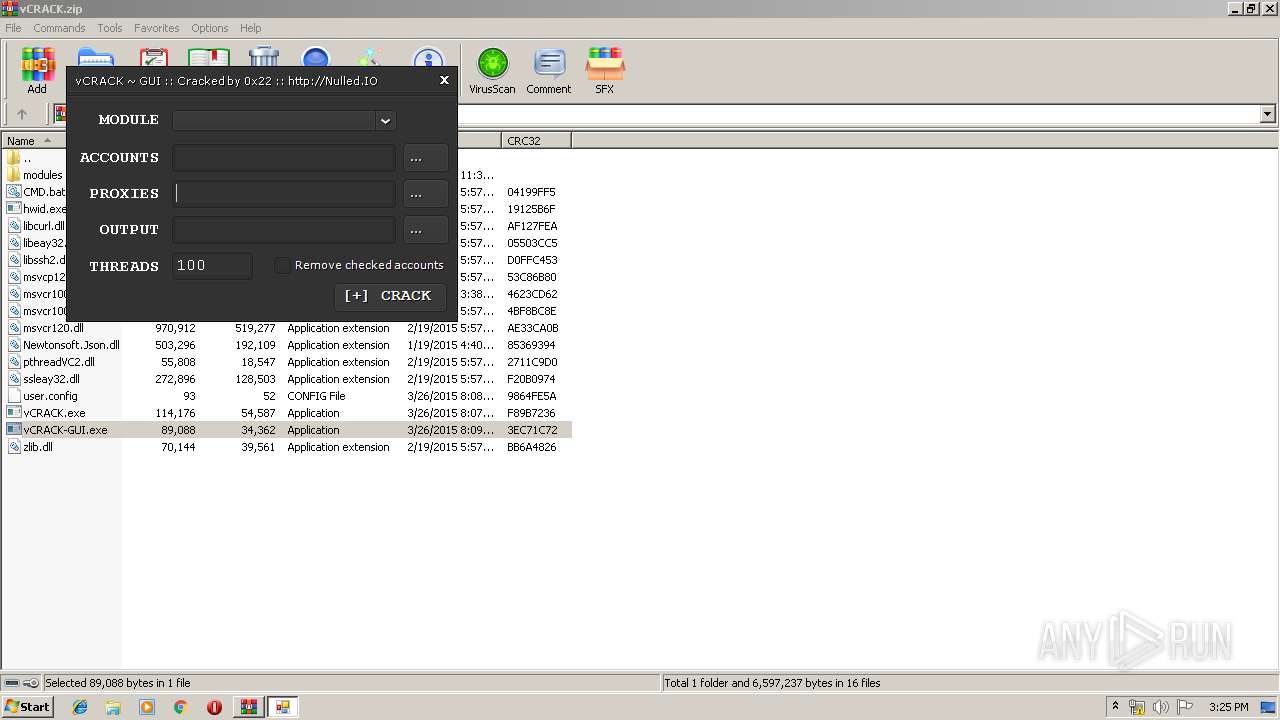The width and height of the screenshot is (1280, 720).
Task: Select the vCRACK.exe file icon
Action: pos(14,413)
